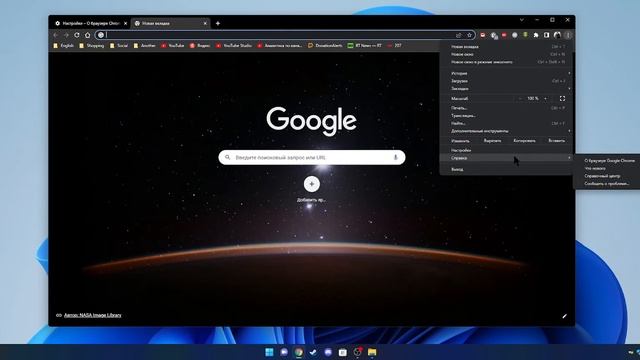The image size is (640, 360).
Task: Open the NASA Image Library author link
Action: (x=93, y=315)
